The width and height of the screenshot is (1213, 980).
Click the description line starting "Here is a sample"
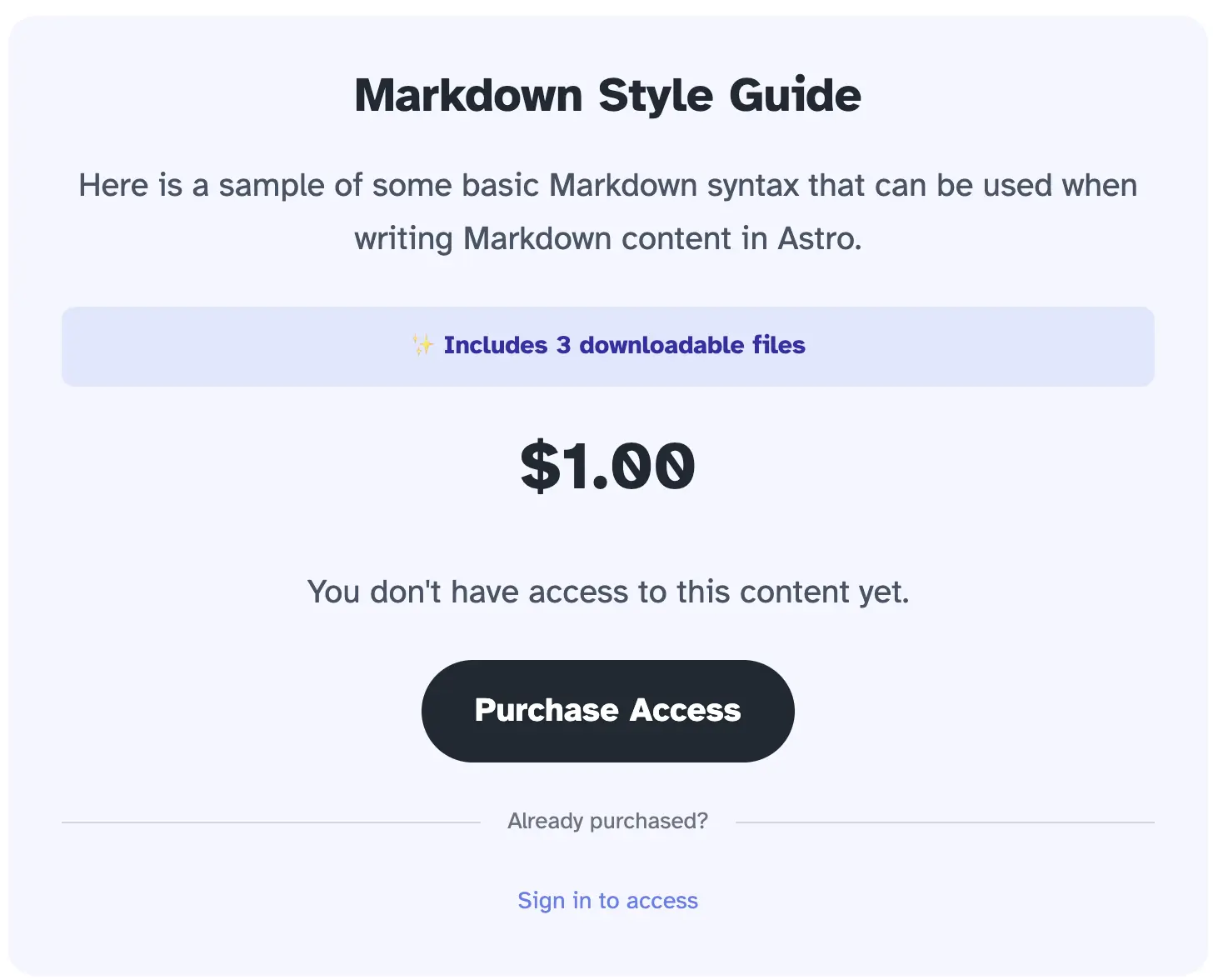[x=607, y=185]
